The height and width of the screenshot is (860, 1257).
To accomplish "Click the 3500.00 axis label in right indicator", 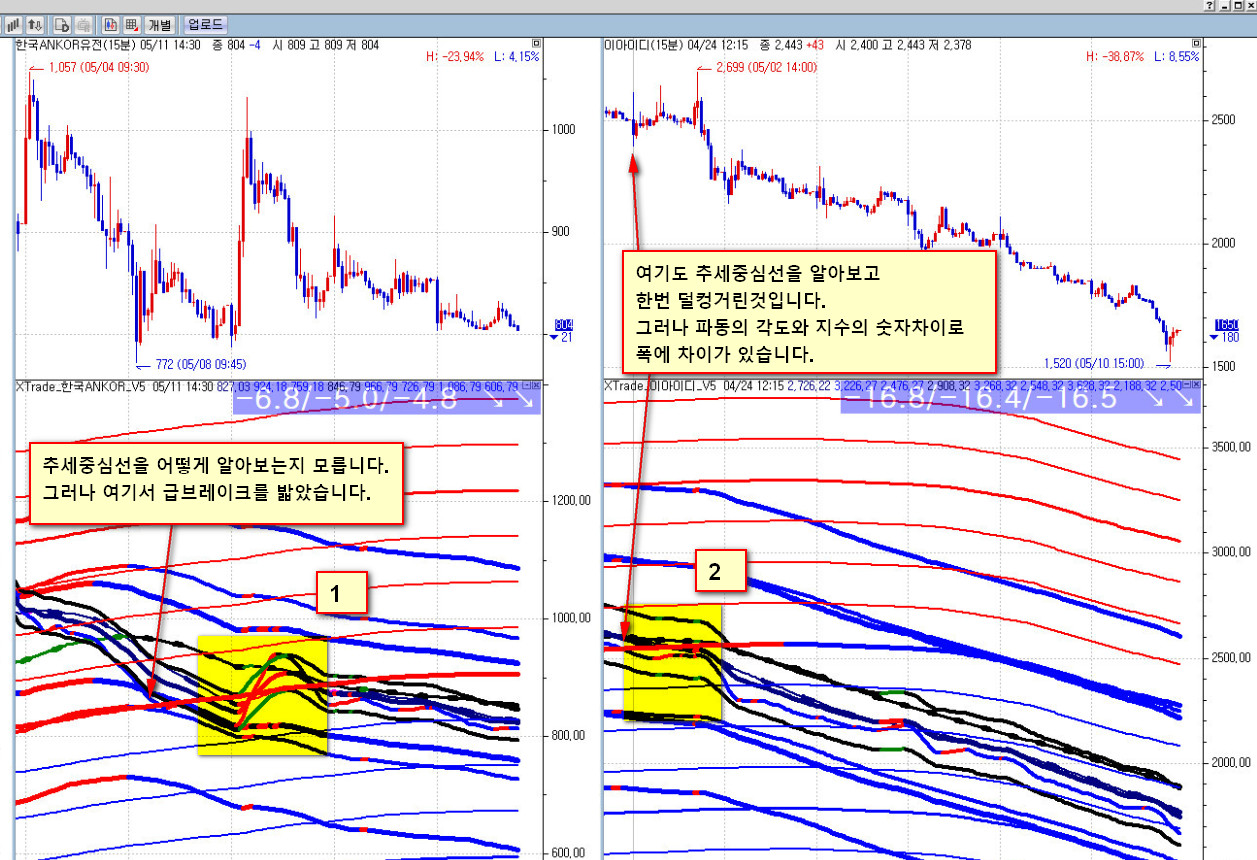I will coord(1230,447).
